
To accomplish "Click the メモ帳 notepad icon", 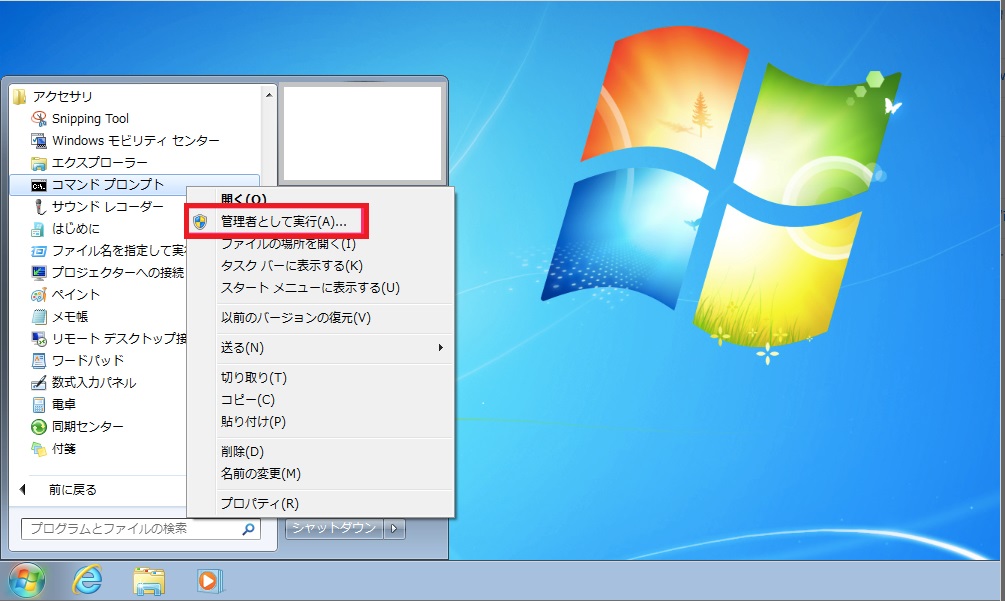I will tap(39, 317).
